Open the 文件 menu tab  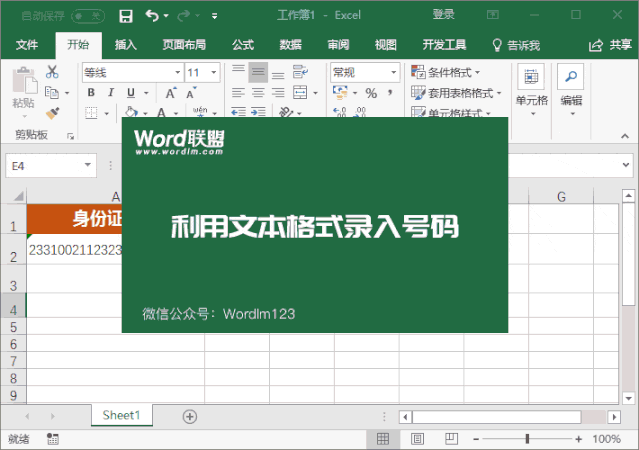pos(27,44)
